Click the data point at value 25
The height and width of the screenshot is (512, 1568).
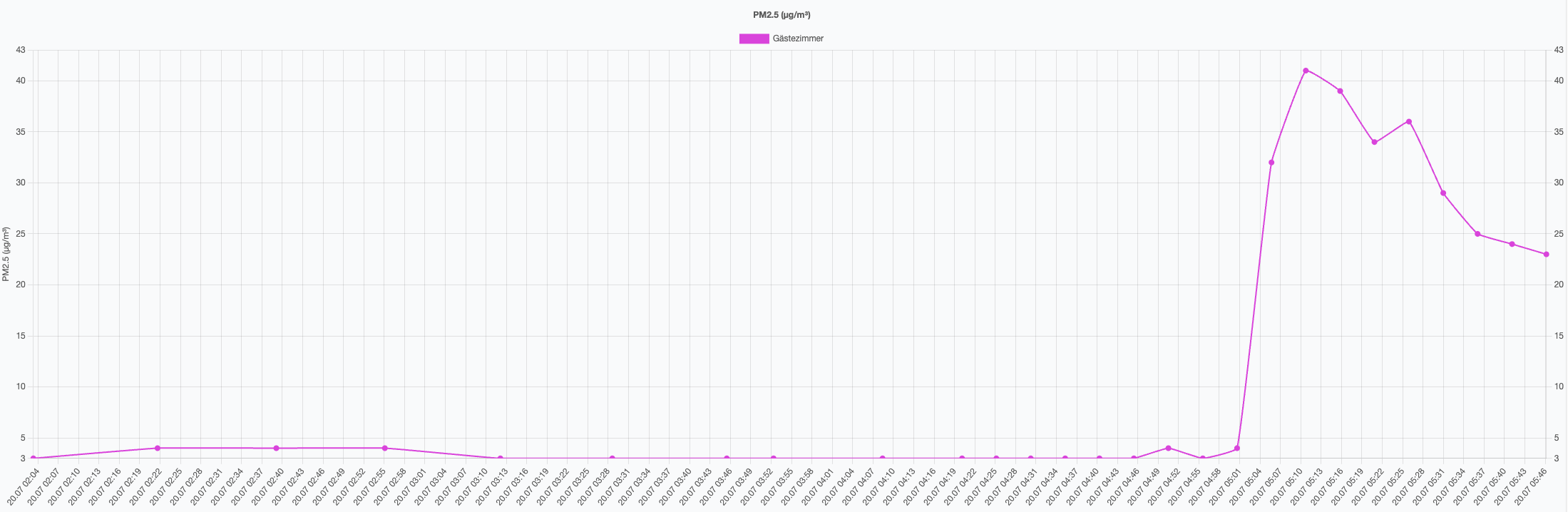1477,234
